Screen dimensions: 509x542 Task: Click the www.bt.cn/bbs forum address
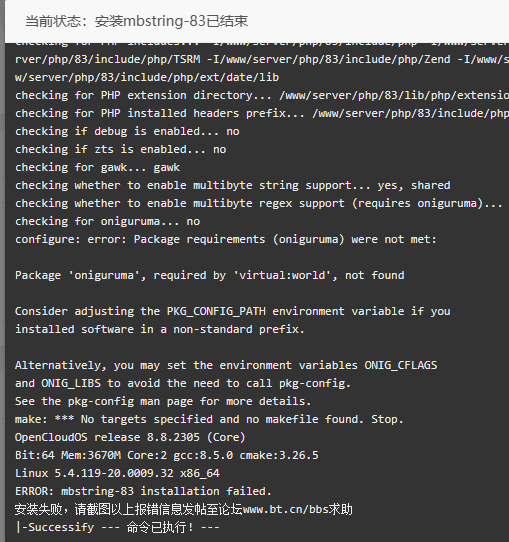coord(288,510)
